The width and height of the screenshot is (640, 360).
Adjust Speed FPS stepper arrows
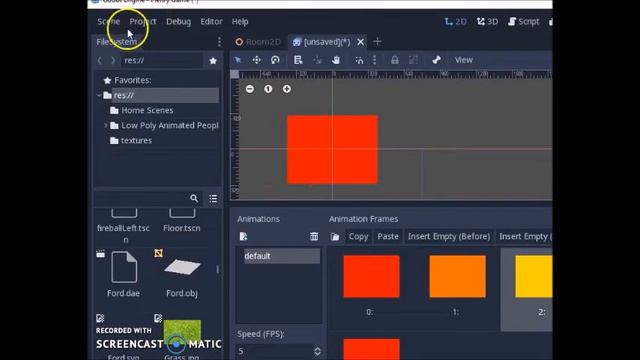pyautogui.click(x=317, y=351)
